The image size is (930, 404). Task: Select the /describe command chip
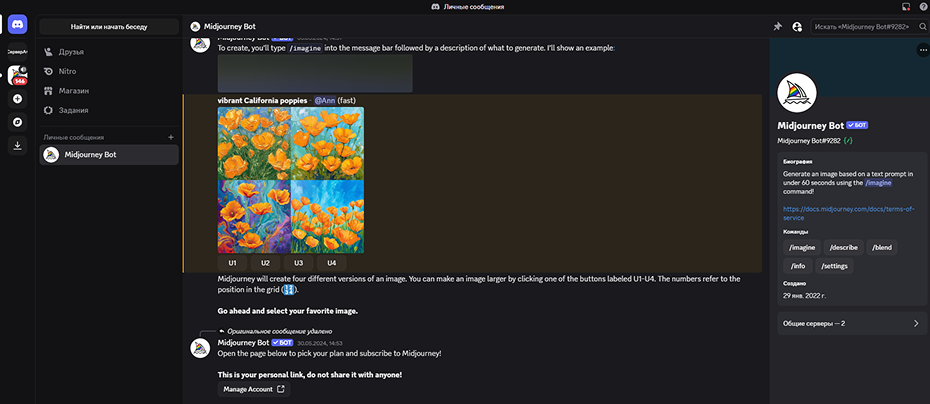843,247
